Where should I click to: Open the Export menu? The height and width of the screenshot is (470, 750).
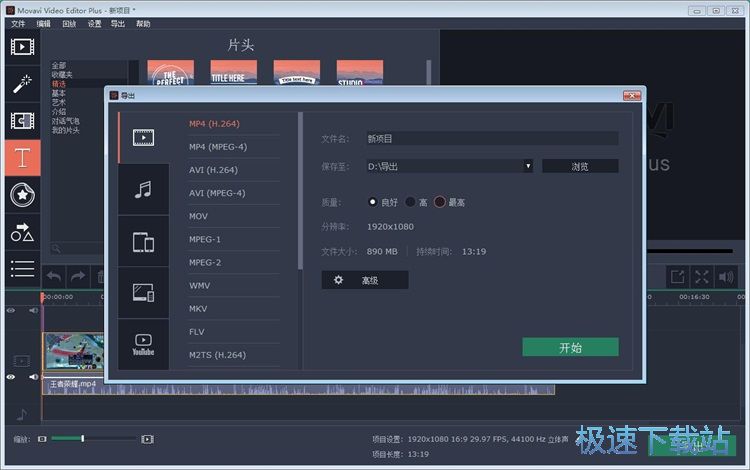tap(118, 23)
